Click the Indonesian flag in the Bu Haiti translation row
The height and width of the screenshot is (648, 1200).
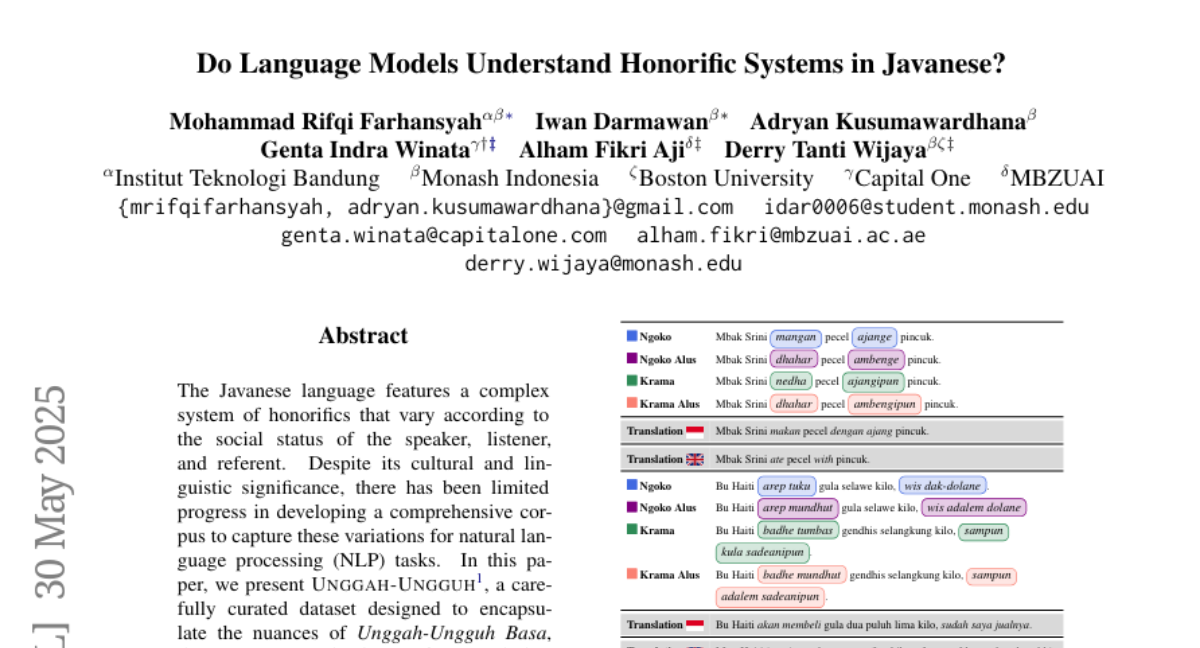click(695, 625)
